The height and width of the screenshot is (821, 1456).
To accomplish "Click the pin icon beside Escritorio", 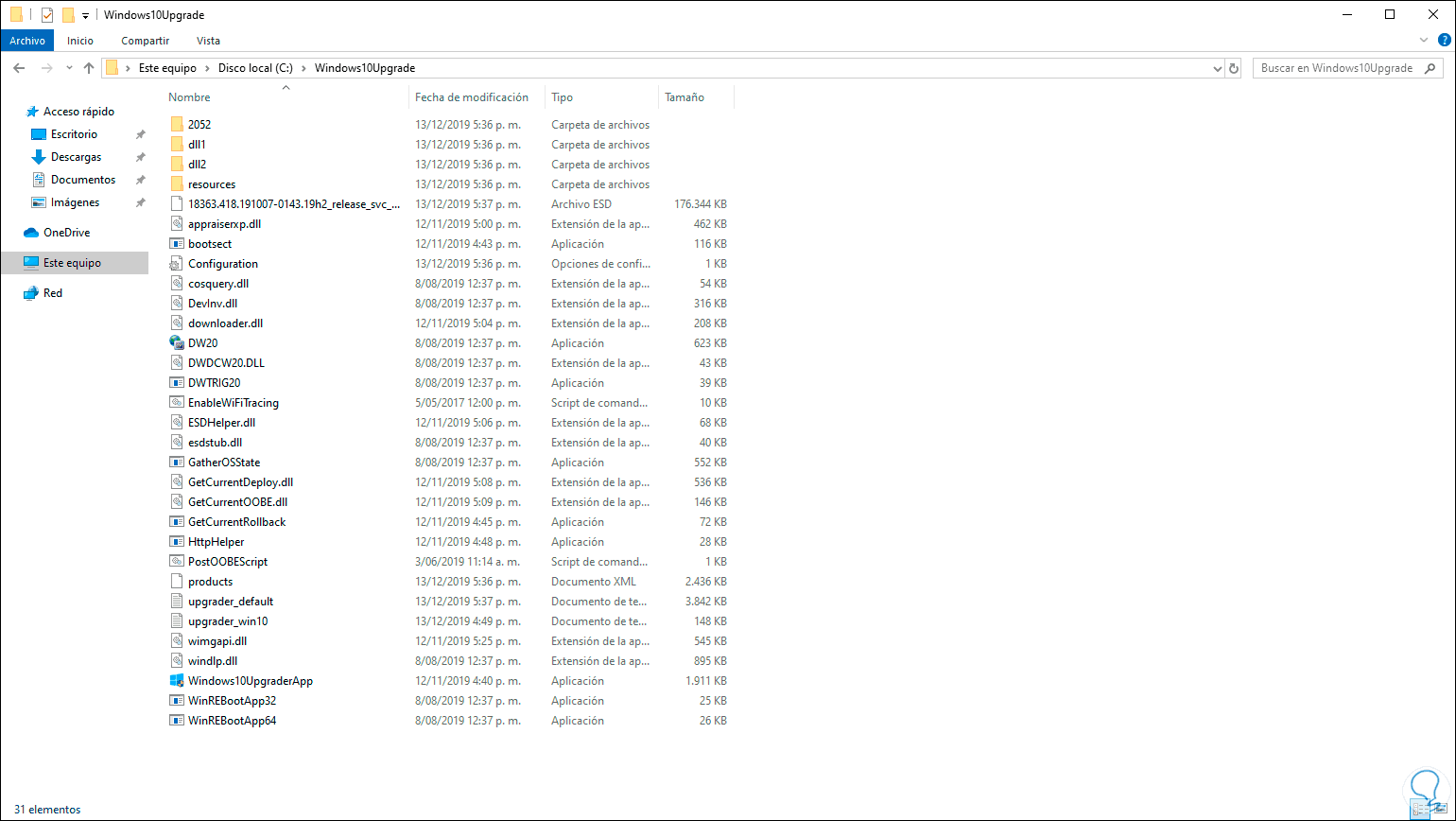I will (140, 134).
